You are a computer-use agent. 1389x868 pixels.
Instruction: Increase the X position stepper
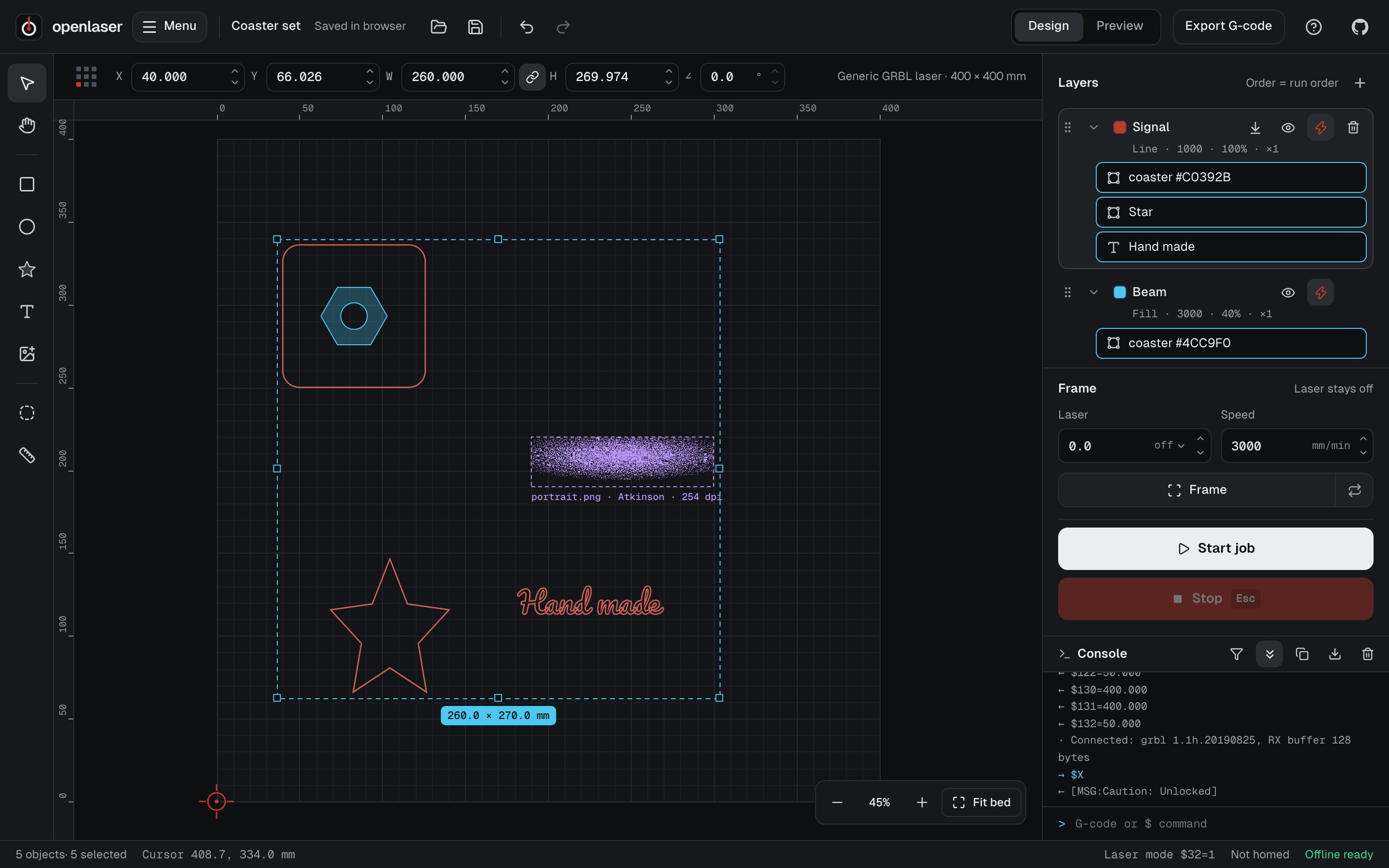coord(234,70)
